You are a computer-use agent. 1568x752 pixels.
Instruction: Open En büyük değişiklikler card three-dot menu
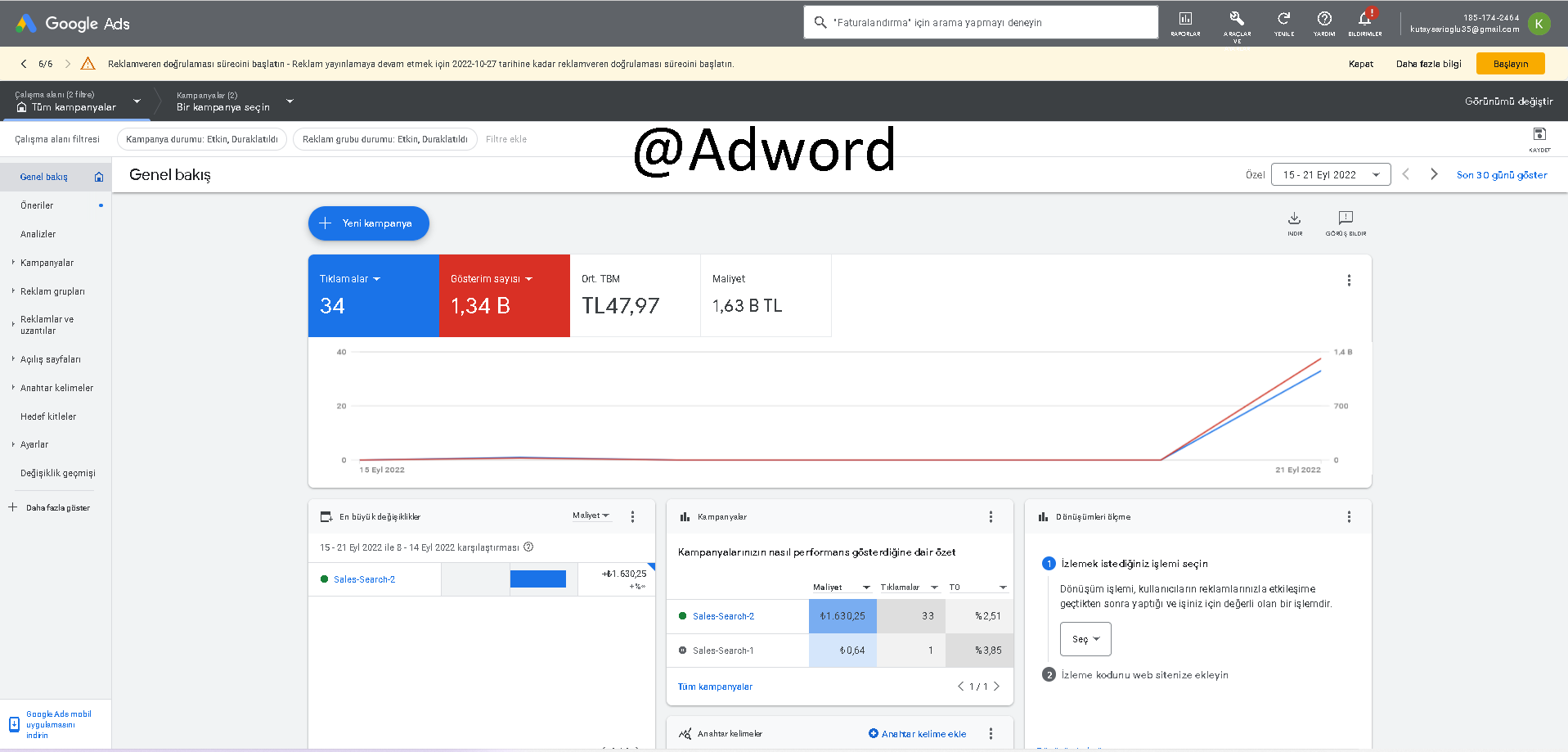tap(632, 516)
